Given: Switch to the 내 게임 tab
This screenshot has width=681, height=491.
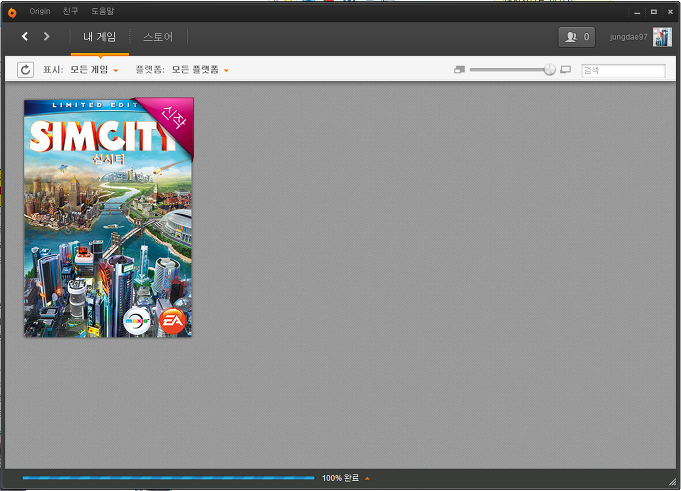Looking at the screenshot, I should tap(99, 37).
